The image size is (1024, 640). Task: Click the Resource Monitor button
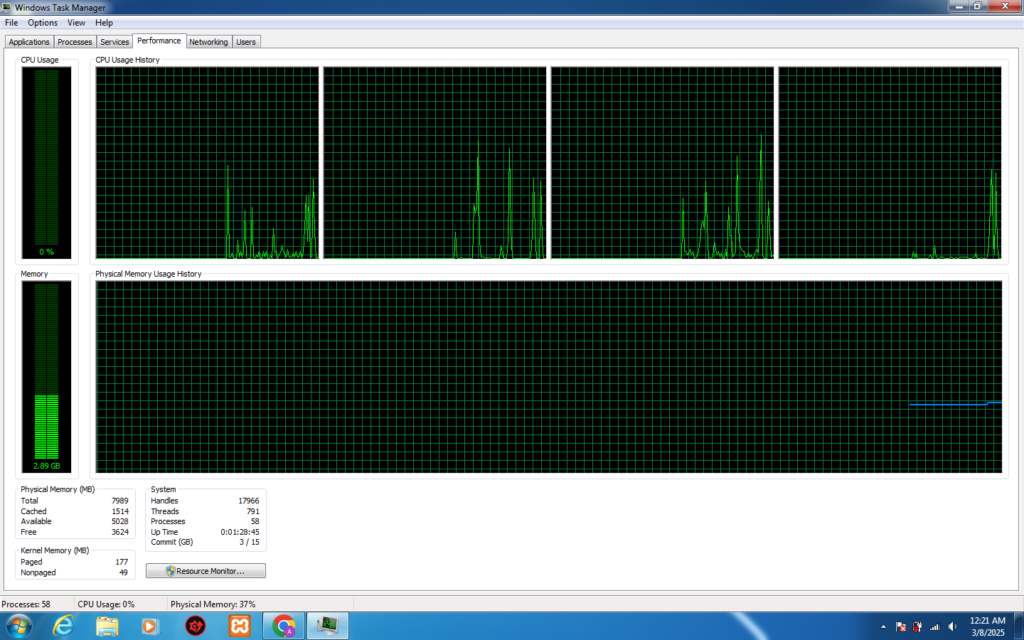(206, 571)
